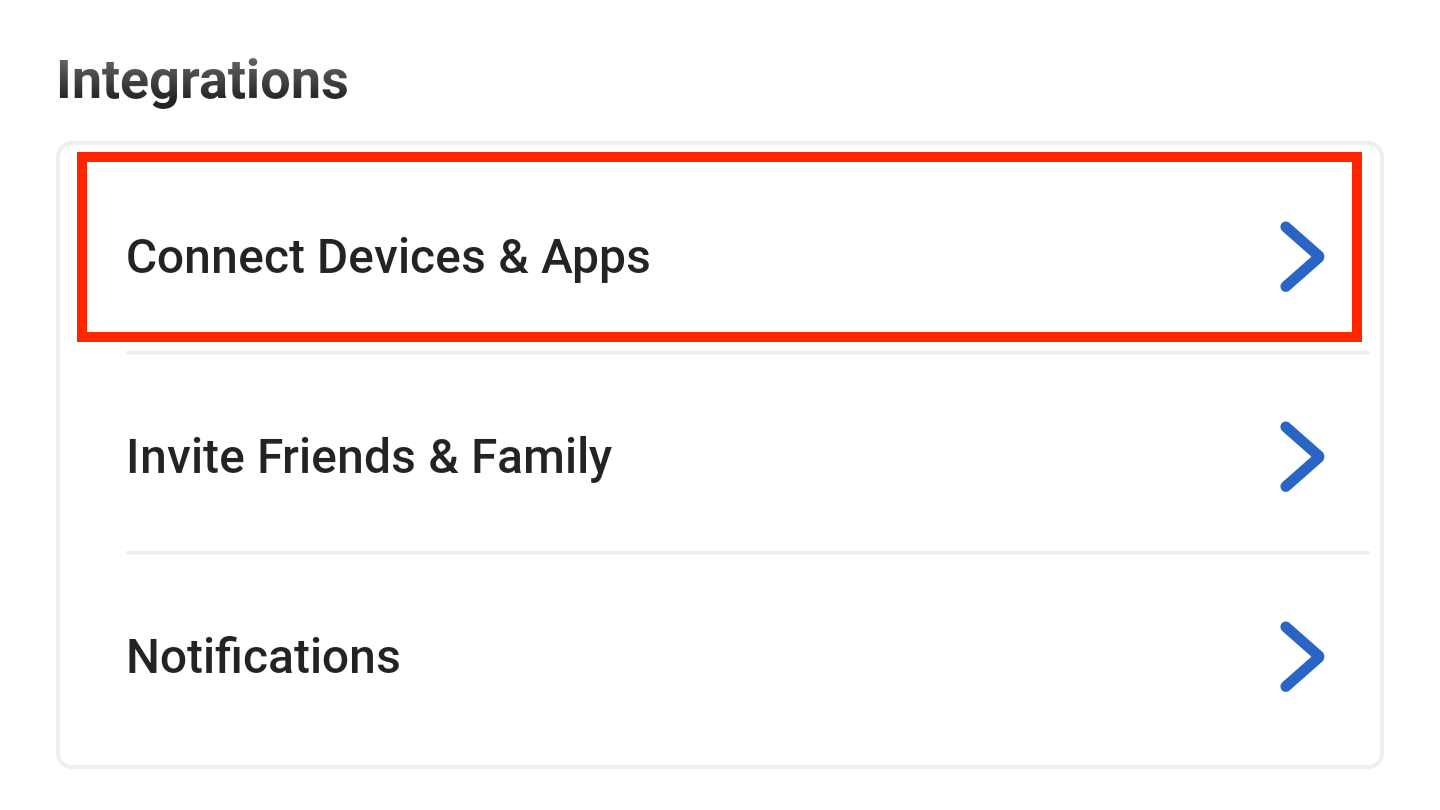Click the word "Invite" in the second row

click(185, 457)
